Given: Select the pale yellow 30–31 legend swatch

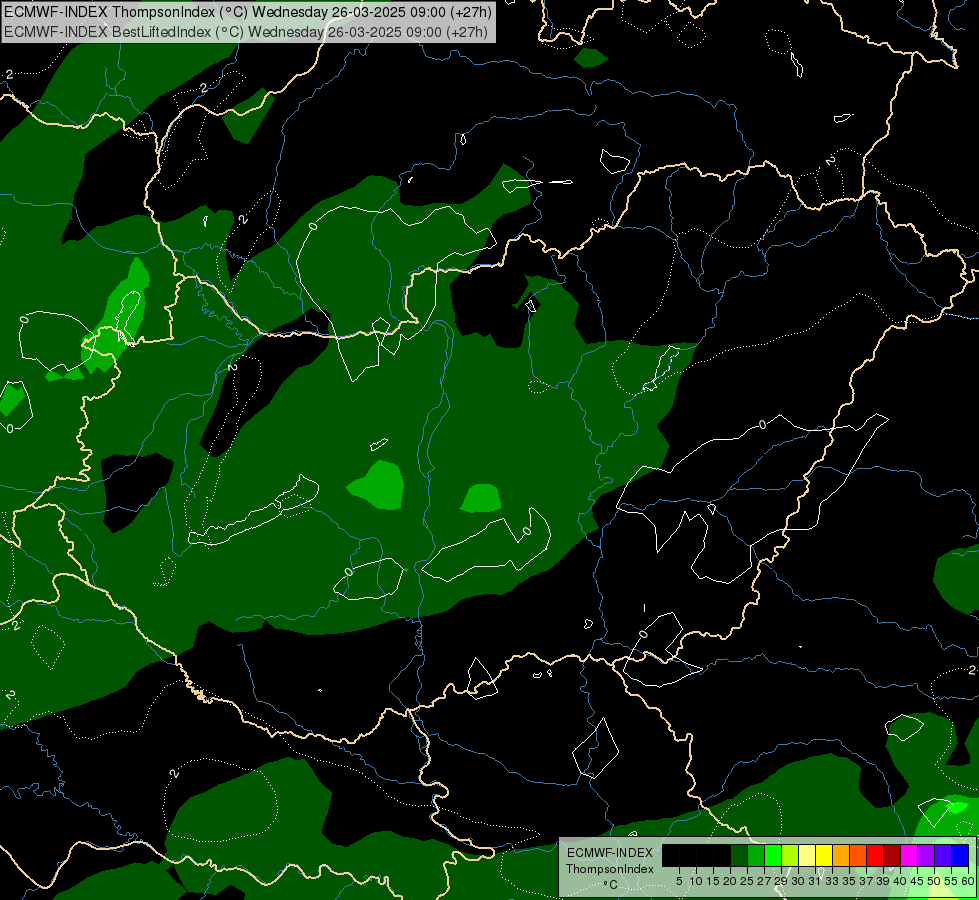Looking at the screenshot, I should tap(807, 855).
